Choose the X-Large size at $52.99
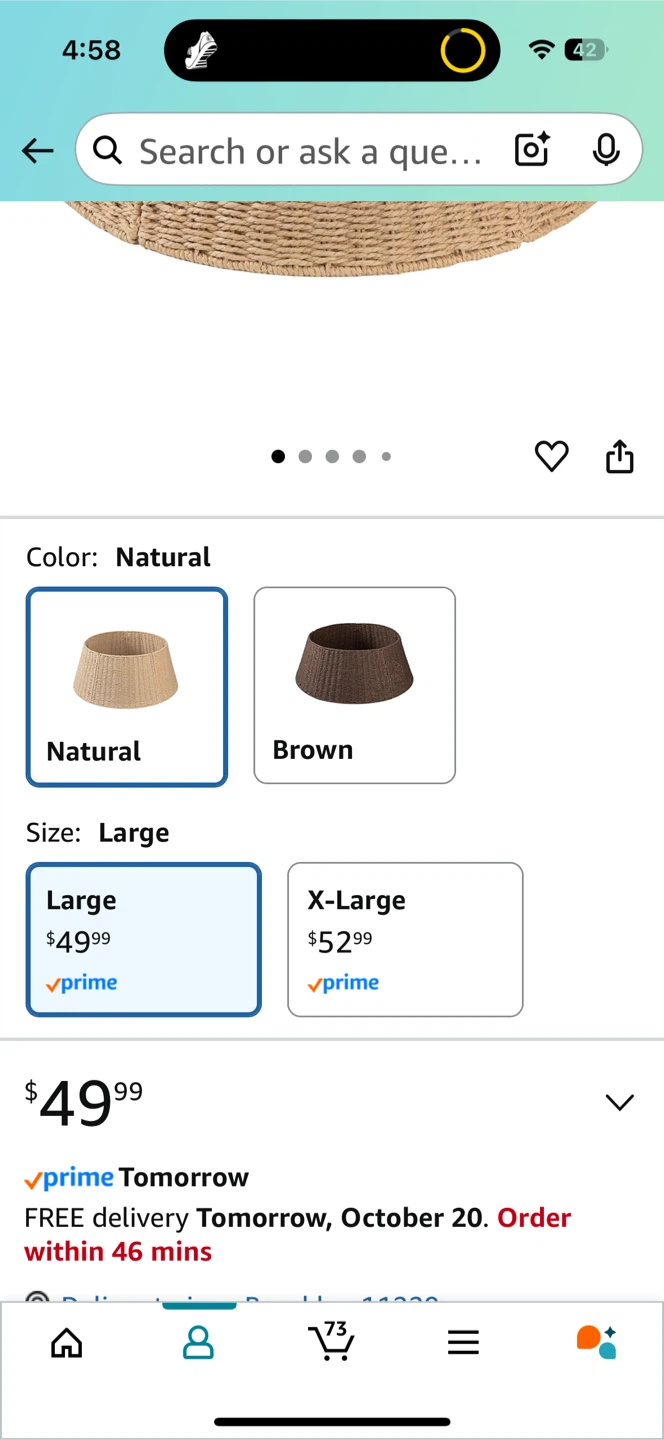This screenshot has width=664, height=1440. [405, 940]
